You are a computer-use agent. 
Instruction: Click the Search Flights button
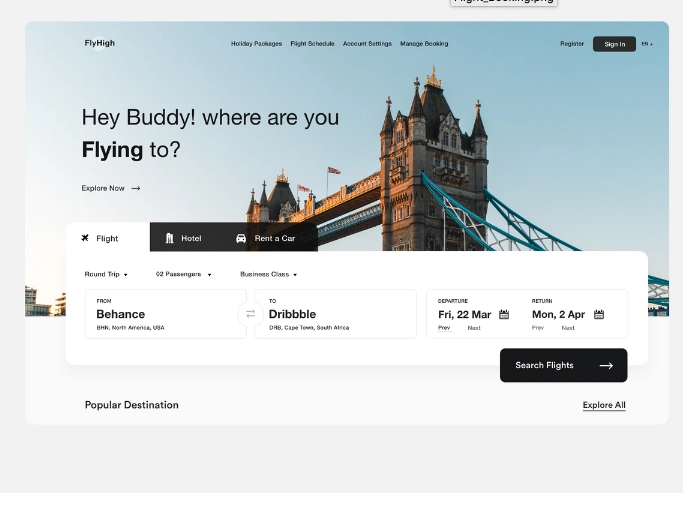pos(564,365)
